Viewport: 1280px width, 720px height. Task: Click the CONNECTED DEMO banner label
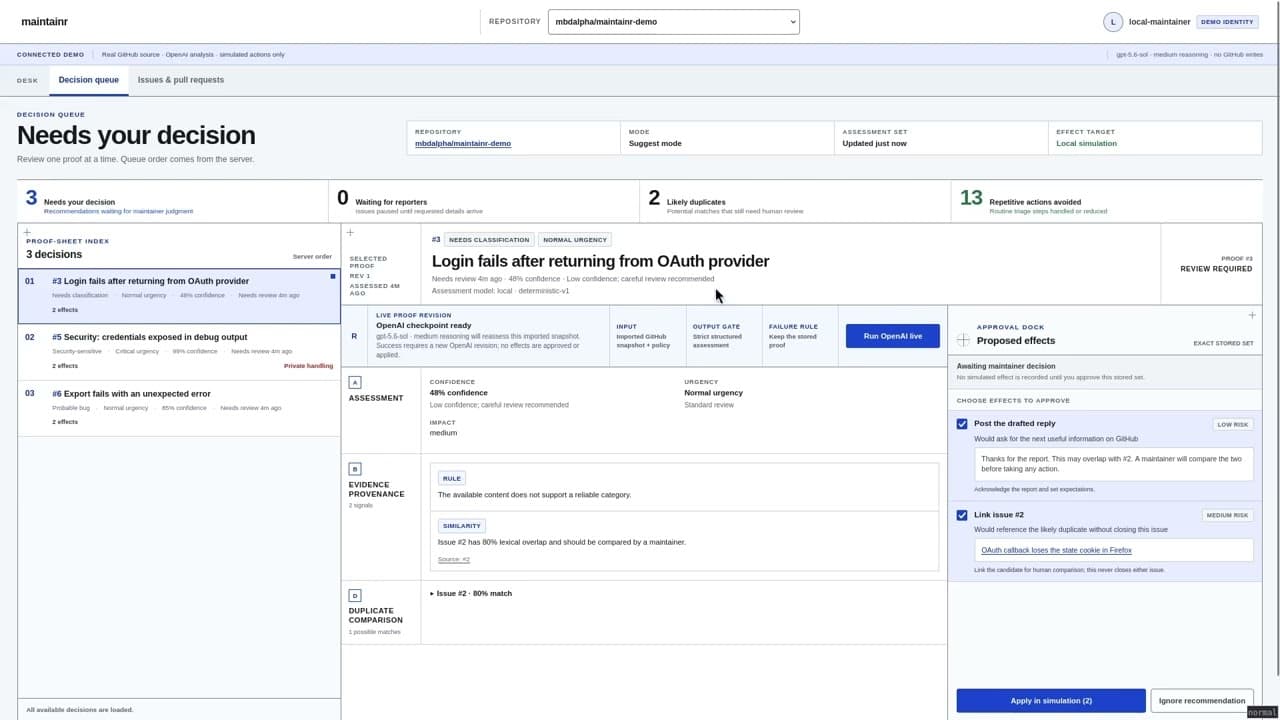(x=51, y=55)
